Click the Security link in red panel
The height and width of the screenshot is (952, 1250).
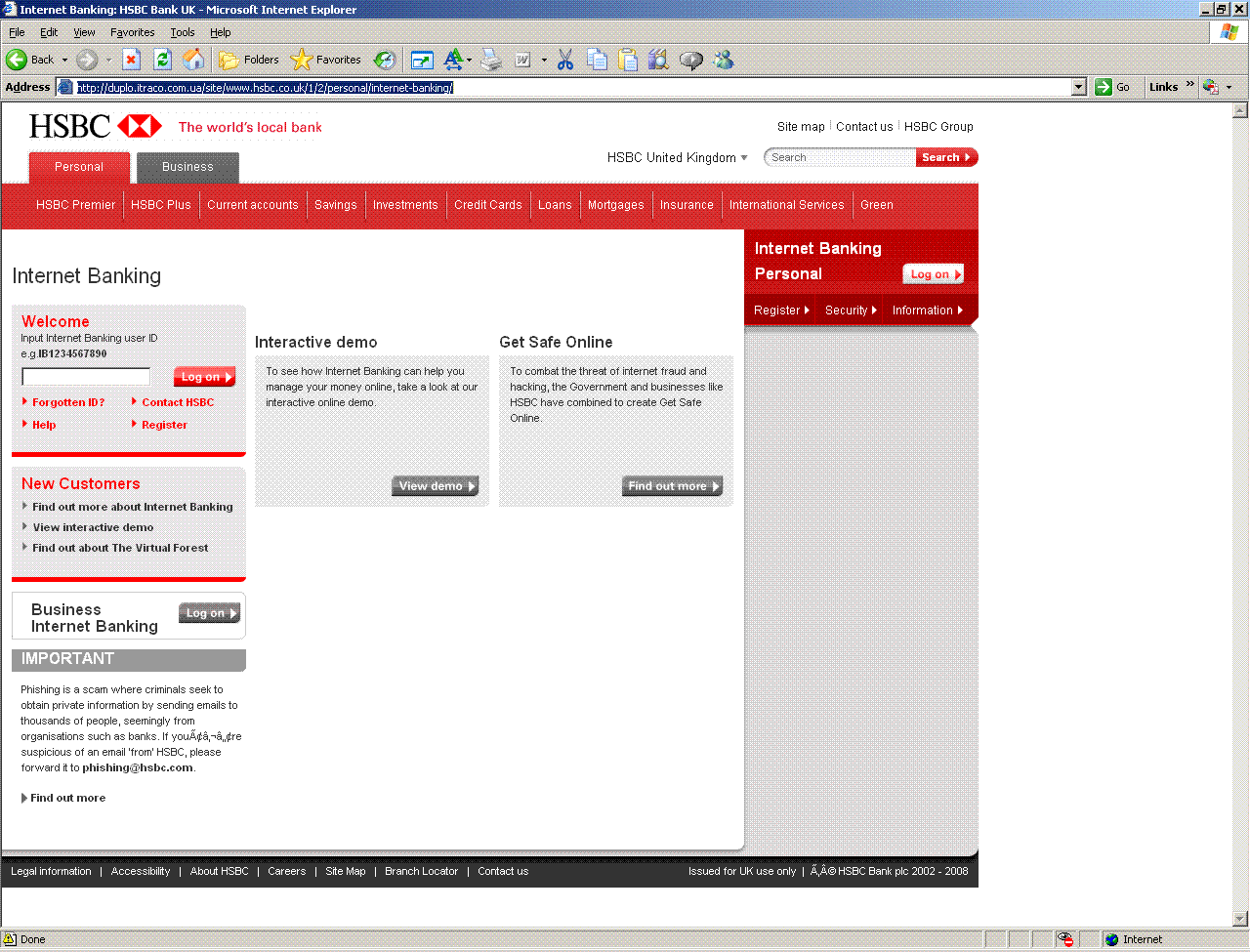(x=851, y=310)
